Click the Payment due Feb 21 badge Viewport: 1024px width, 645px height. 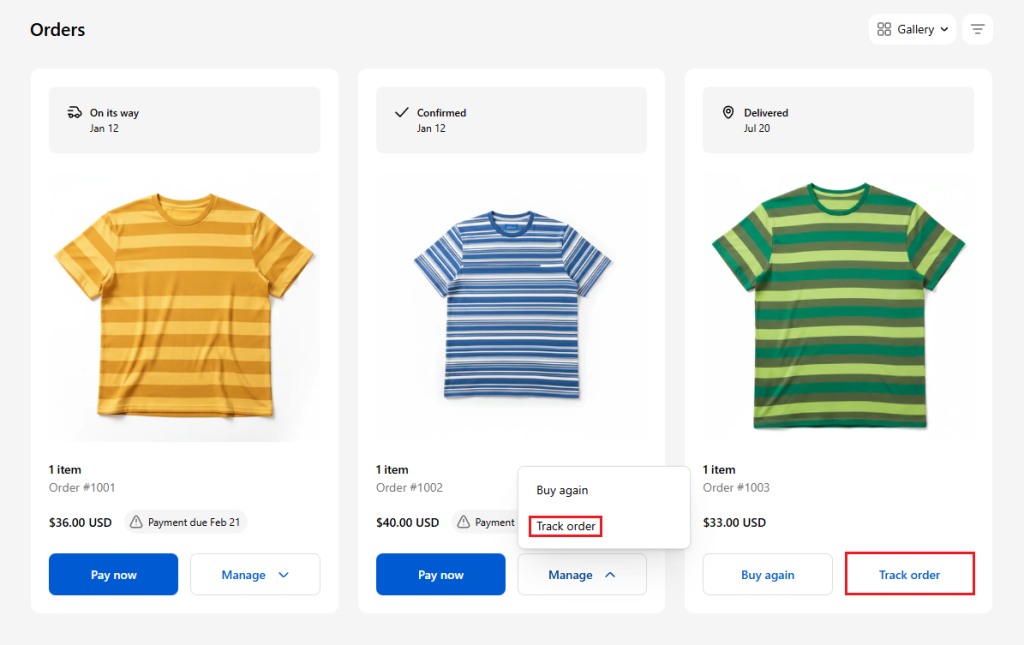tap(185, 521)
